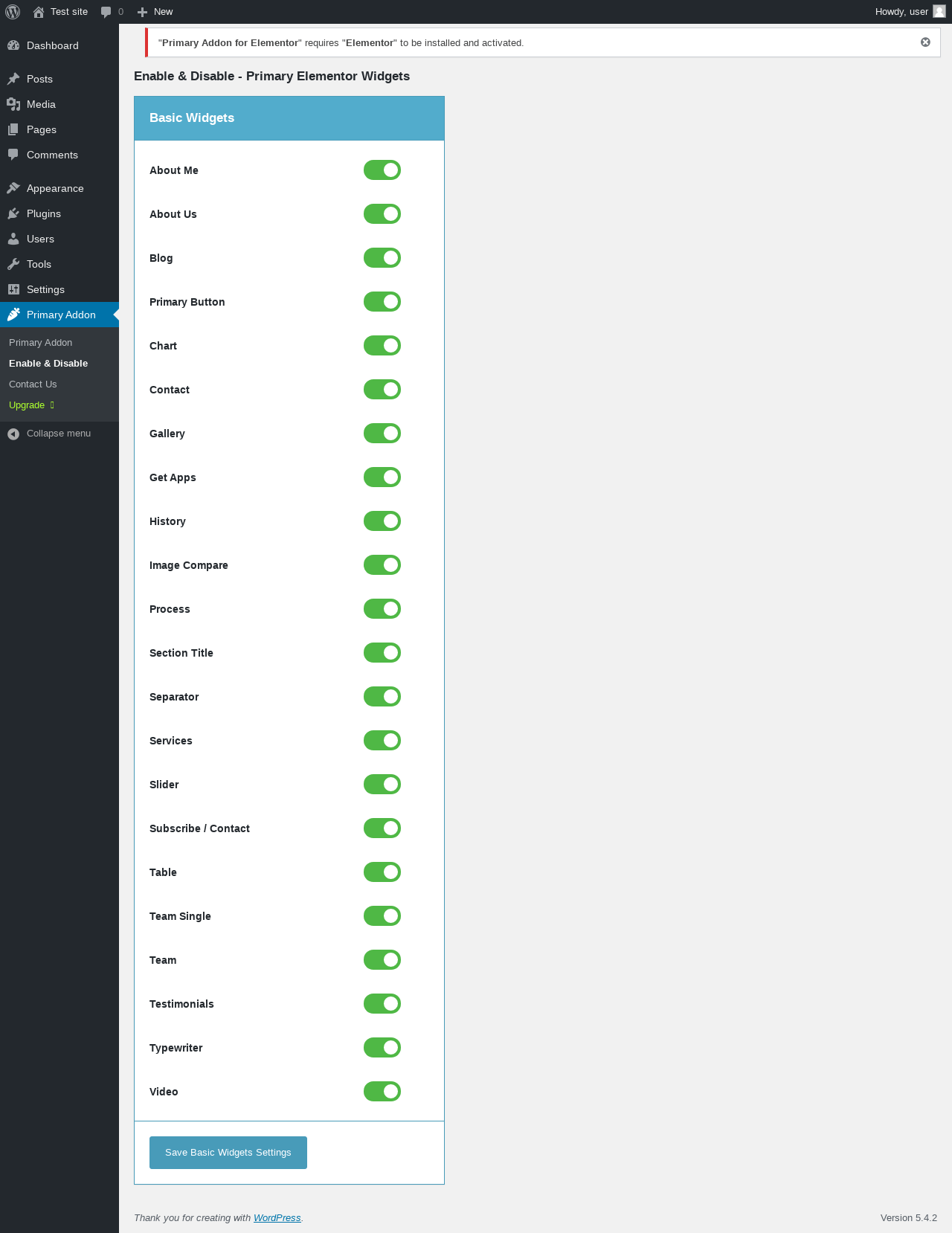952x1233 pixels.
Task: Open the Plugins menu
Action: (x=59, y=213)
